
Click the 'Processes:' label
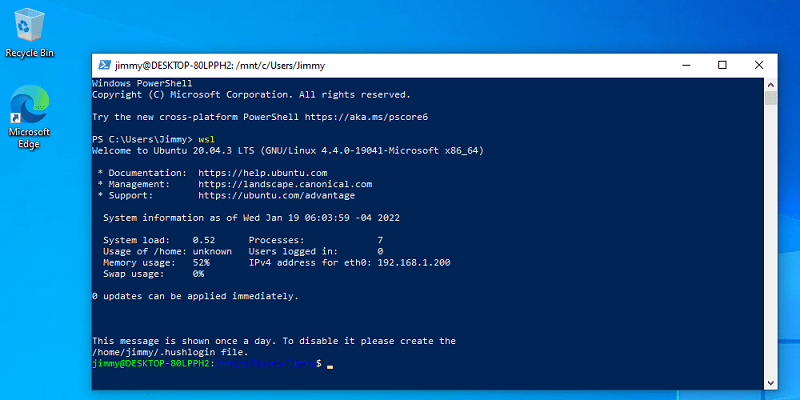coord(276,240)
